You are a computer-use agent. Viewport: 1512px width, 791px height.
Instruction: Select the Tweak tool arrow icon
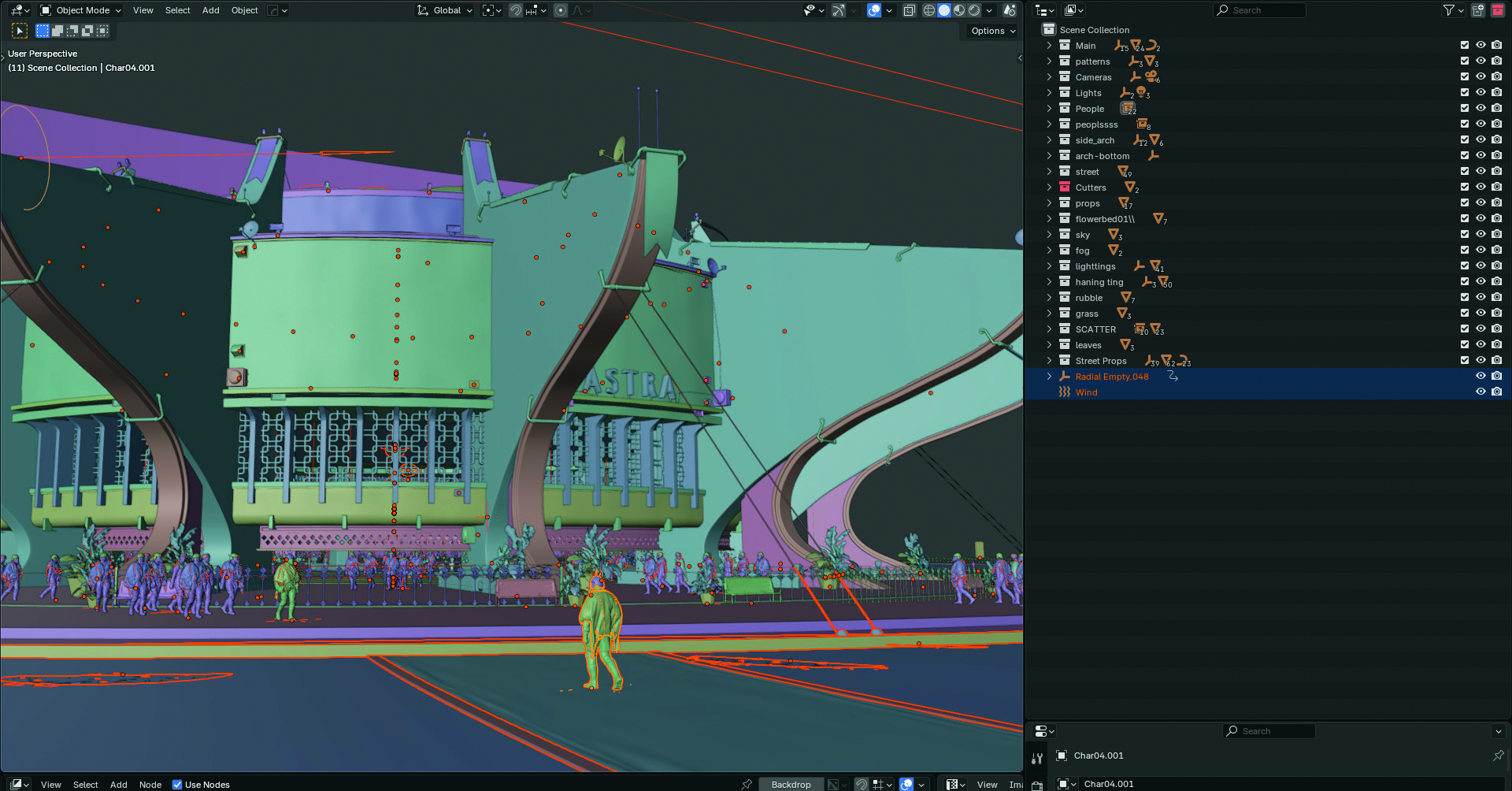click(20, 31)
